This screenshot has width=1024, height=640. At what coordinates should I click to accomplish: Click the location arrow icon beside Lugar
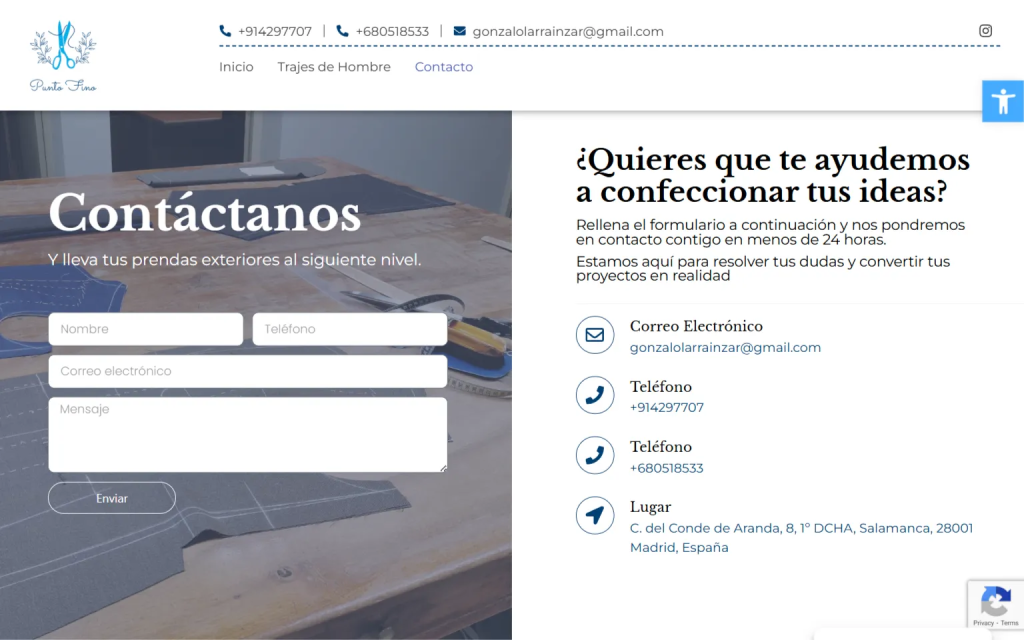595,516
